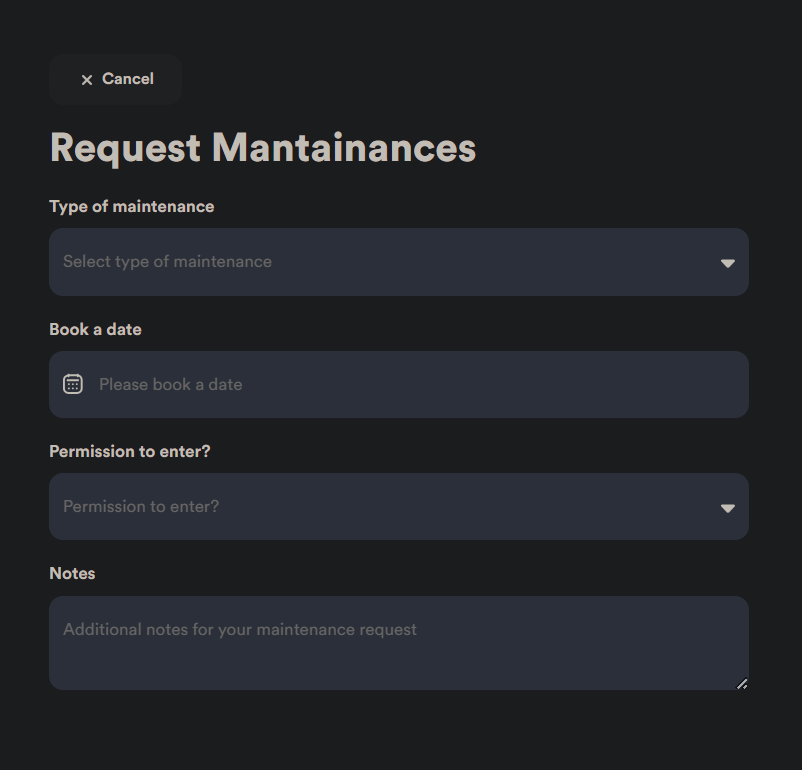Focus the 'Please book a date' field

[x=170, y=385]
